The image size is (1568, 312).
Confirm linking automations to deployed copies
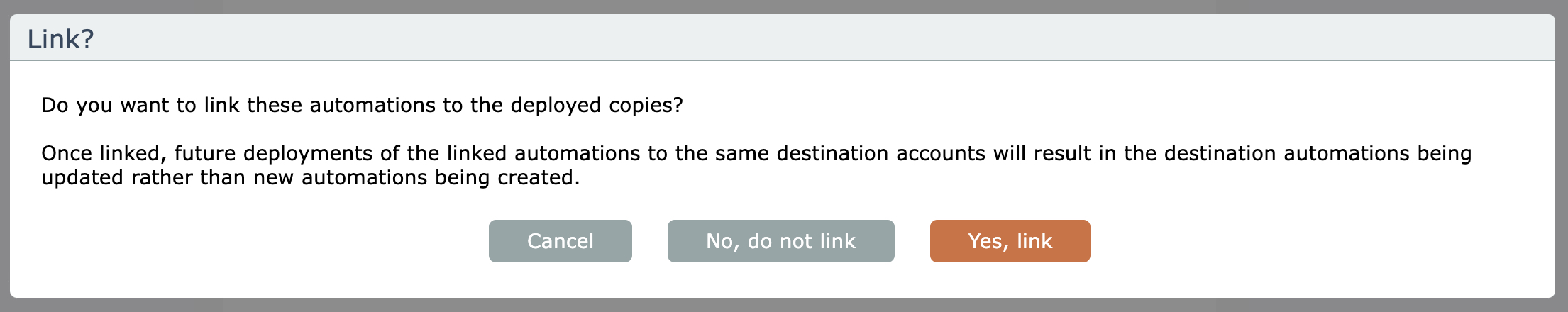click(1010, 241)
